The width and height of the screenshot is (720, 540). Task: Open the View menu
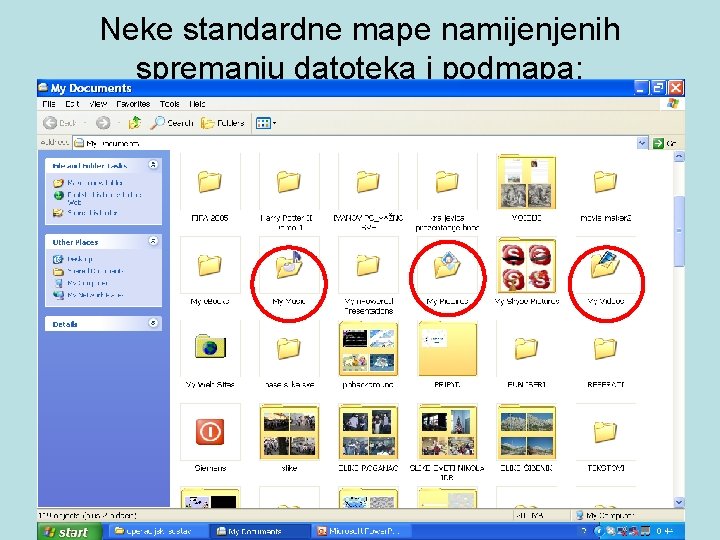(x=98, y=104)
